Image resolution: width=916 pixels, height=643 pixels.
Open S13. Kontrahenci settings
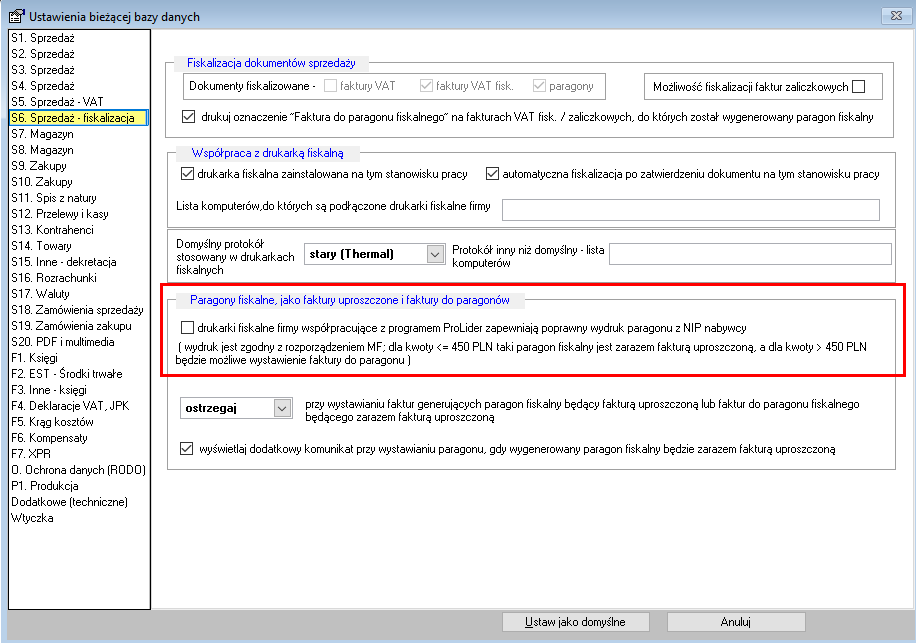pos(79,230)
